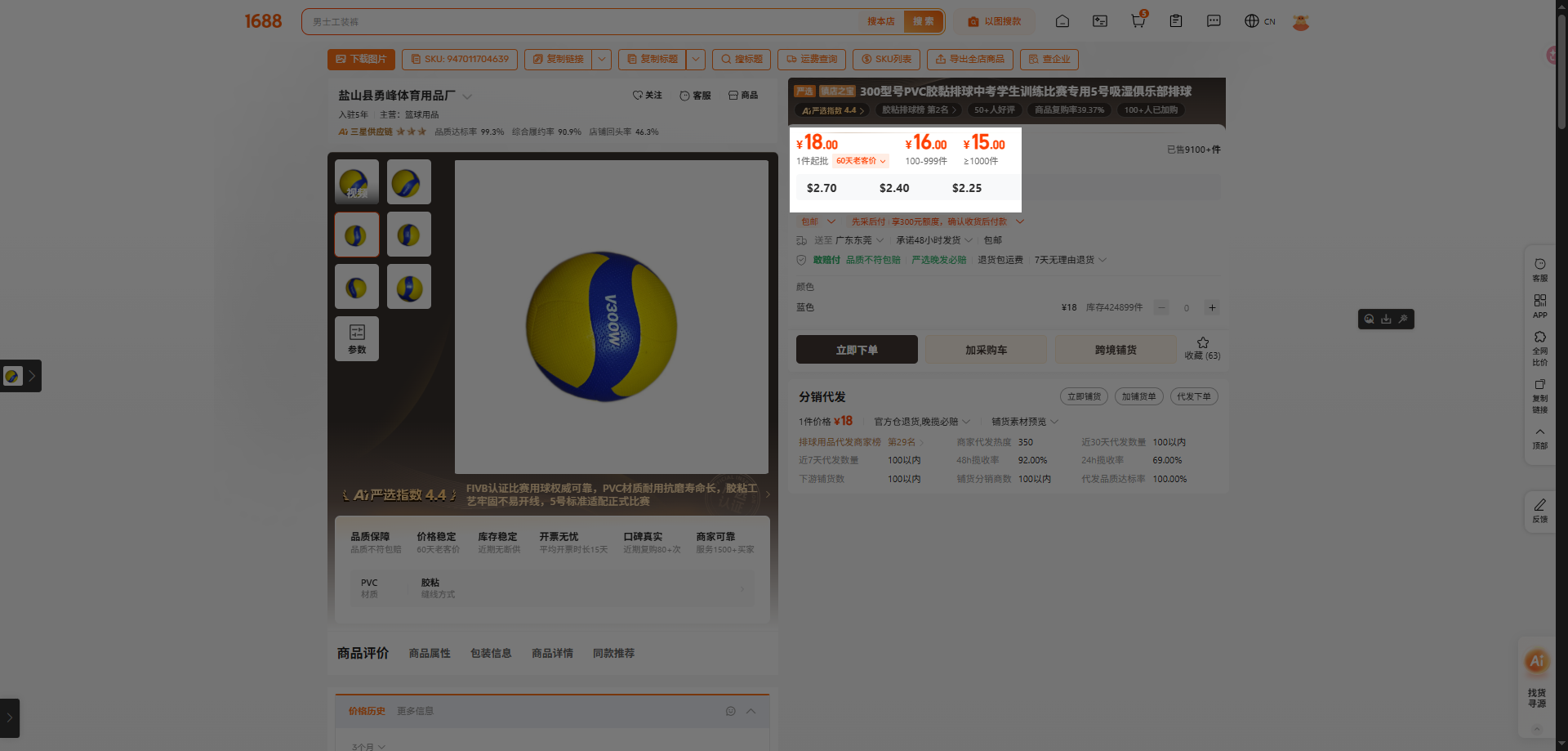
Task: Collapse the 价格历史 panel chevron
Action: [x=751, y=711]
